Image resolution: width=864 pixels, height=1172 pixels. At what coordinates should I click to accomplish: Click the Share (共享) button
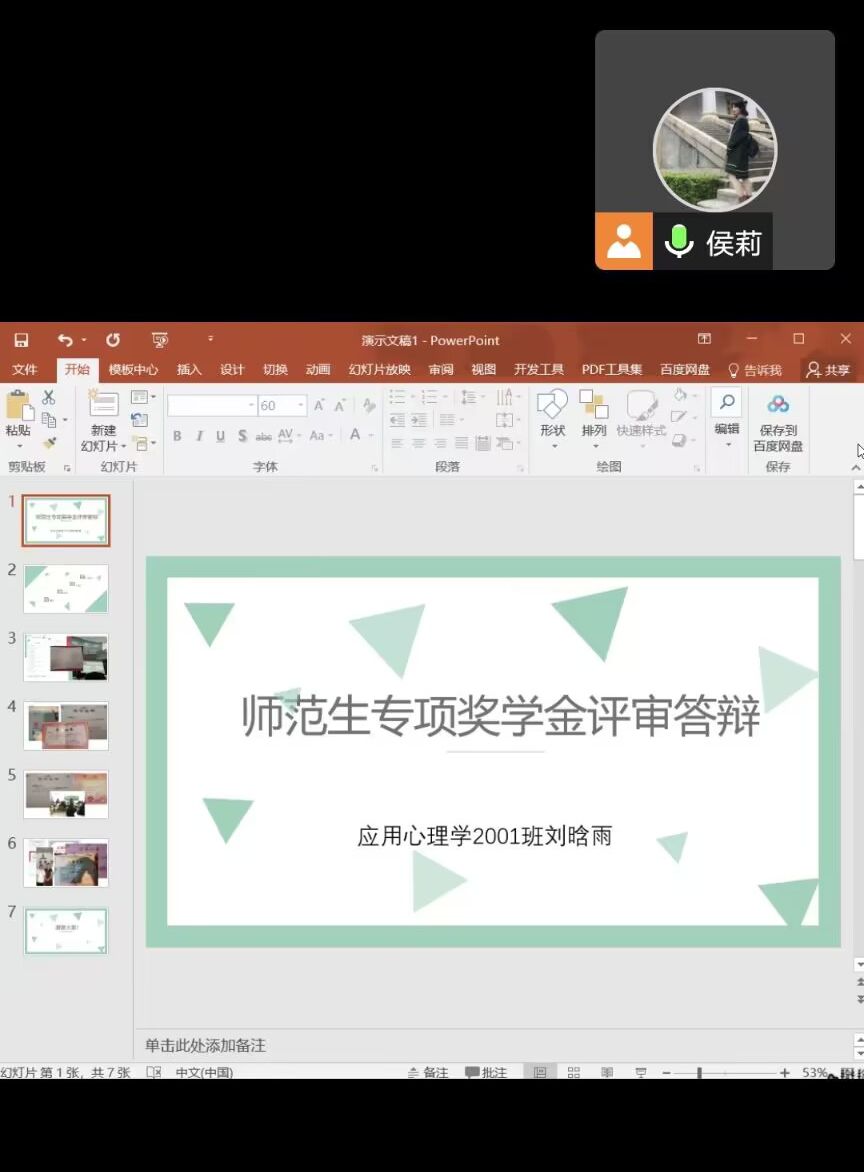(x=828, y=370)
